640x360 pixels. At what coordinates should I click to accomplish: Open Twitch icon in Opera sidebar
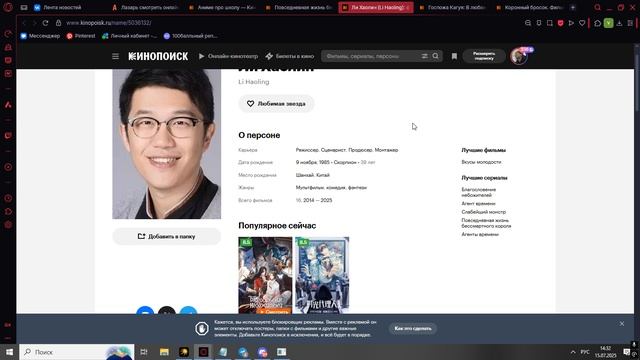click(8, 136)
